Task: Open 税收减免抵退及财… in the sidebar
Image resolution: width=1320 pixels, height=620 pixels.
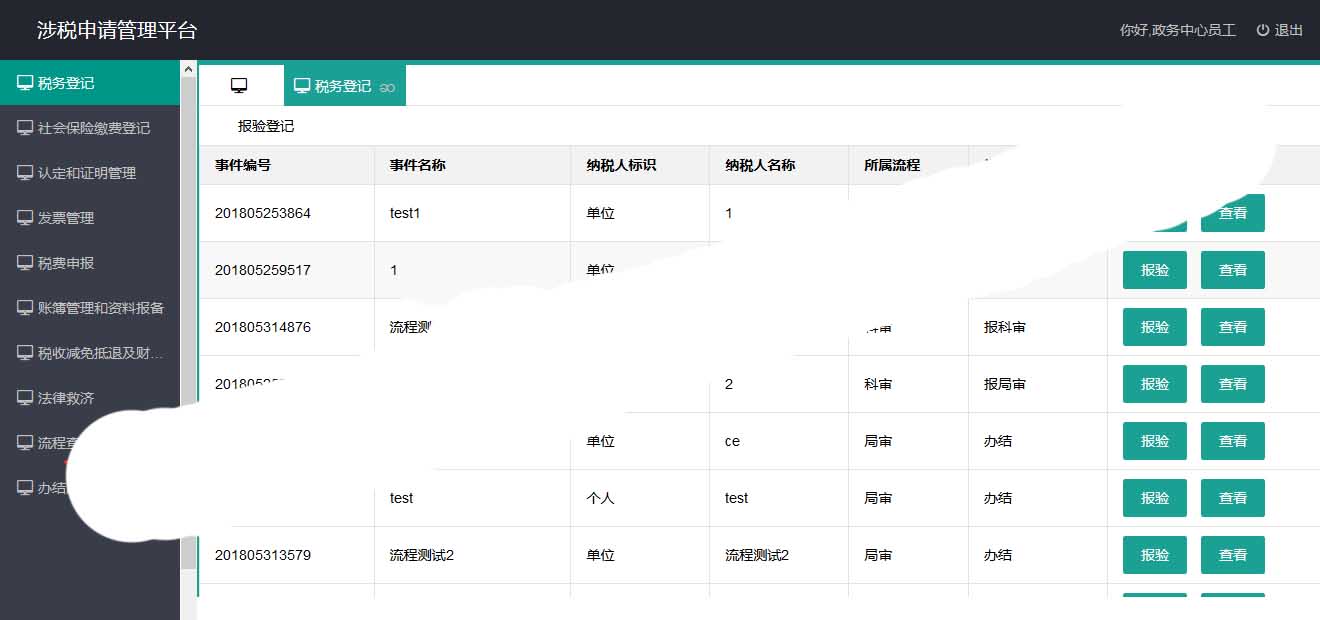Action: point(100,353)
